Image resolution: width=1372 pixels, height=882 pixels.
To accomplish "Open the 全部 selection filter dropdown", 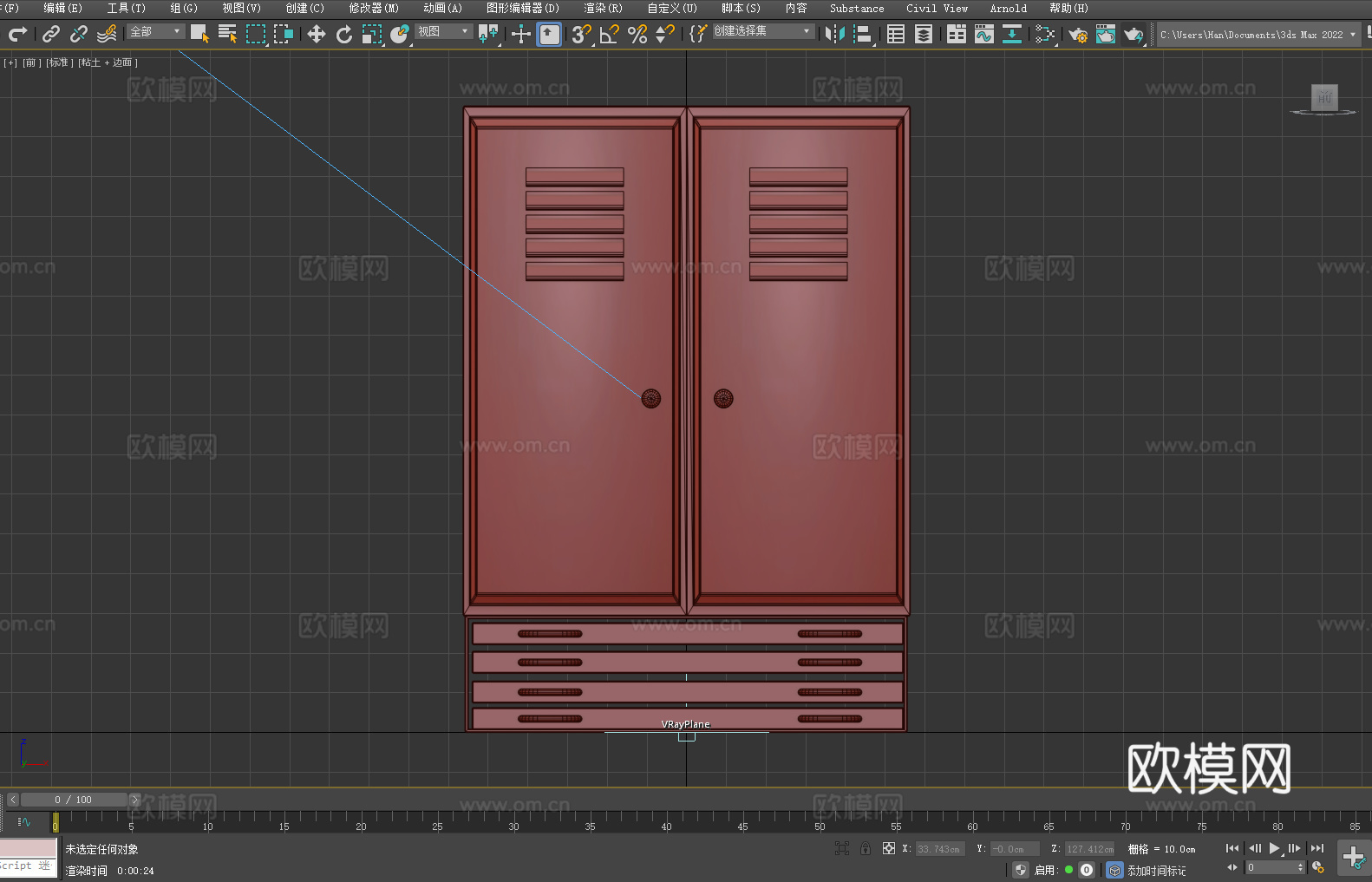I will coord(155,31).
